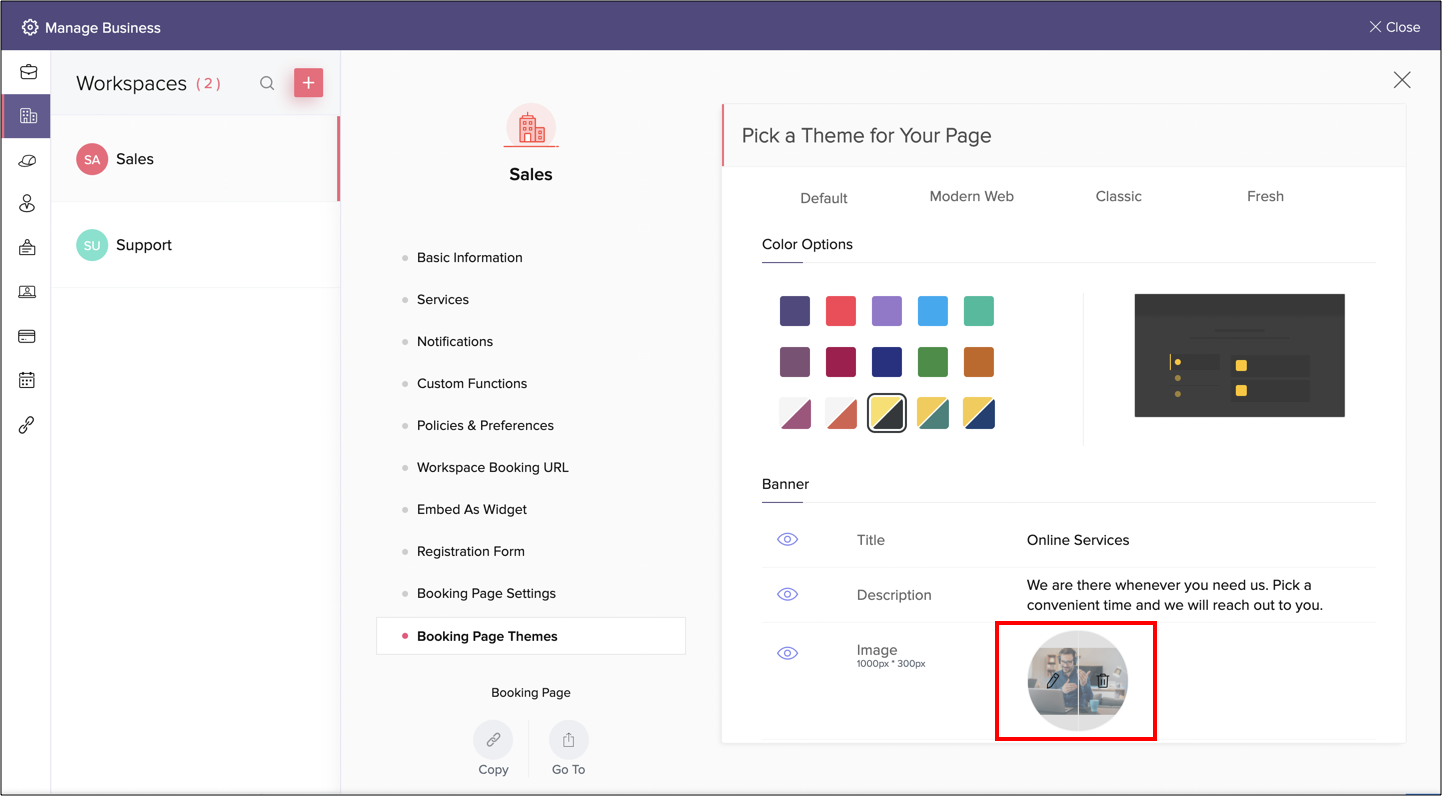Select the integrations link icon in sidebar
1442x796 pixels.
click(27, 424)
